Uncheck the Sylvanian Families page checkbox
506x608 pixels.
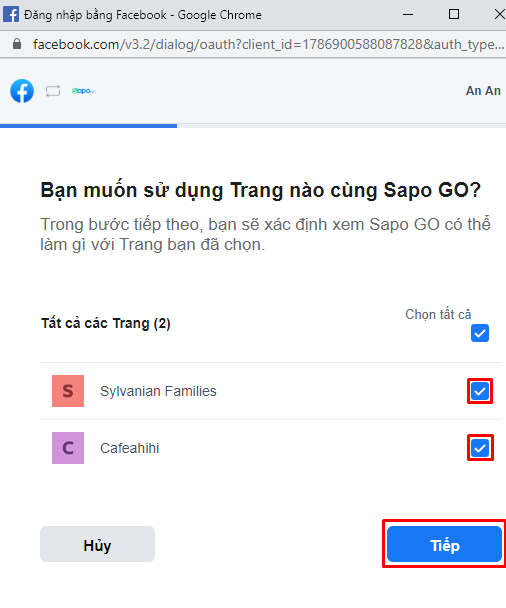click(480, 391)
